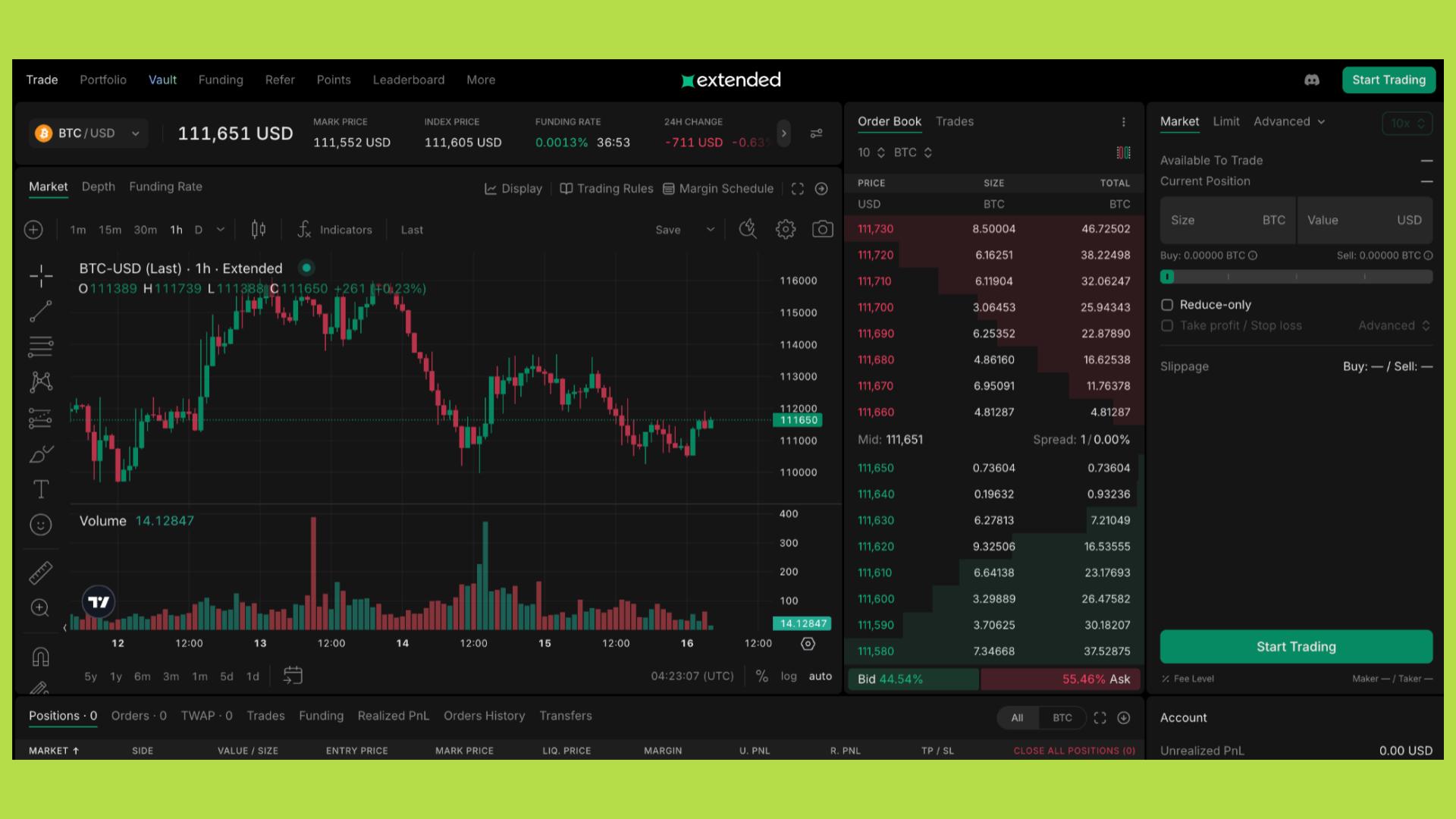The height and width of the screenshot is (819, 1456).
Task: Open the BTC/USD market selector dropdown
Action: [x=88, y=133]
